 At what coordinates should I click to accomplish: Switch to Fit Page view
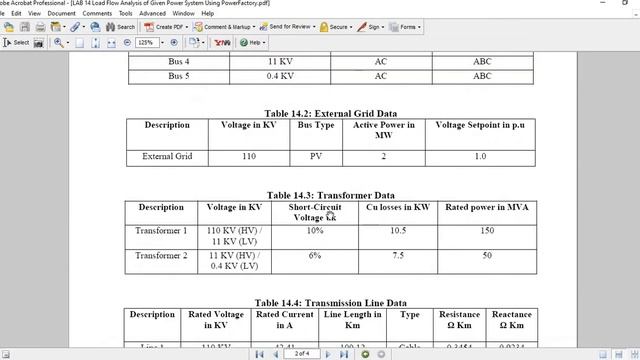coord(96,42)
